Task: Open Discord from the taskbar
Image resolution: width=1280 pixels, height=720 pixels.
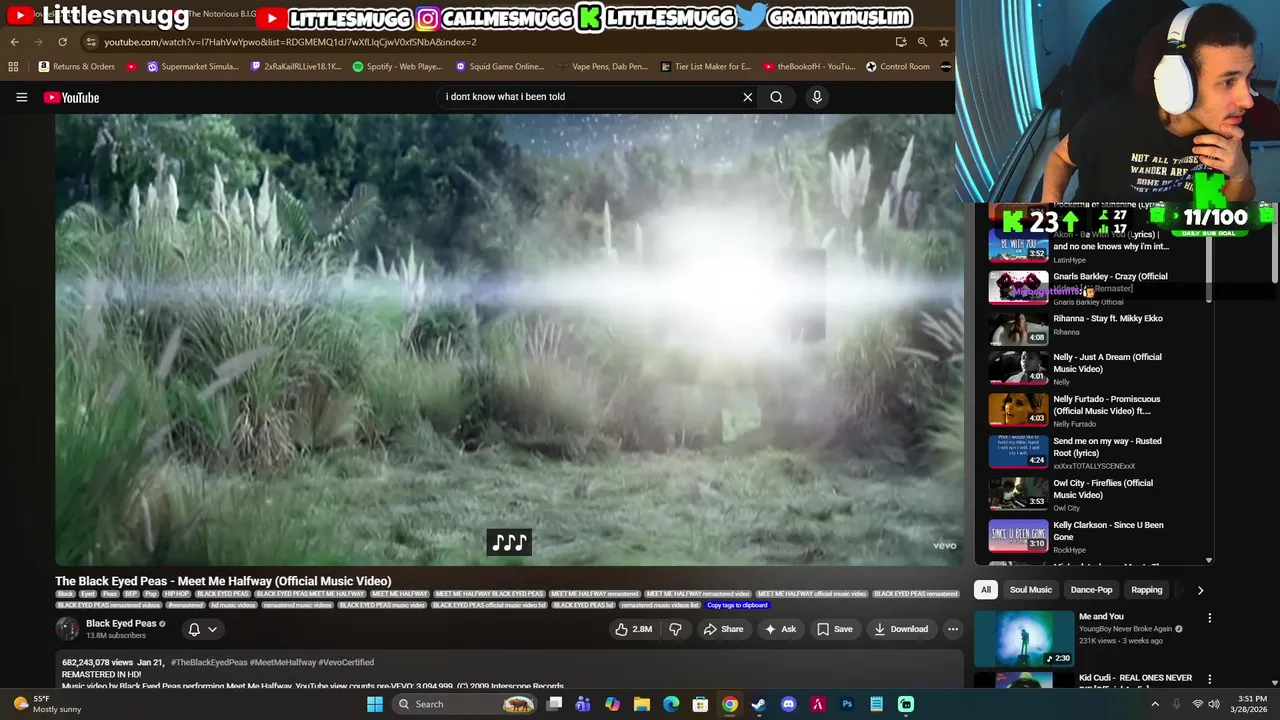Action: 788,704
